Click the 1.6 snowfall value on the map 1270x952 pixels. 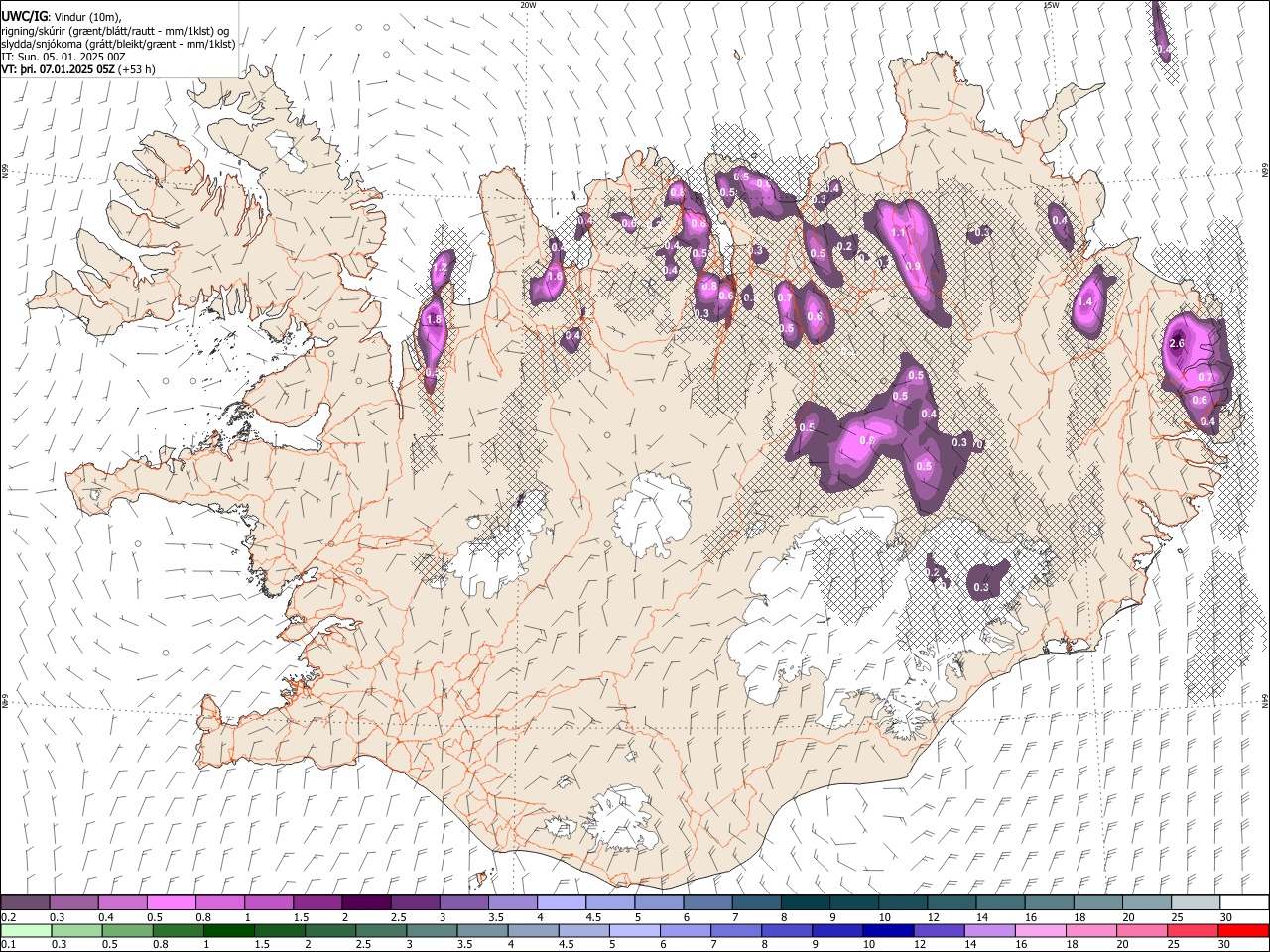[x=555, y=276]
